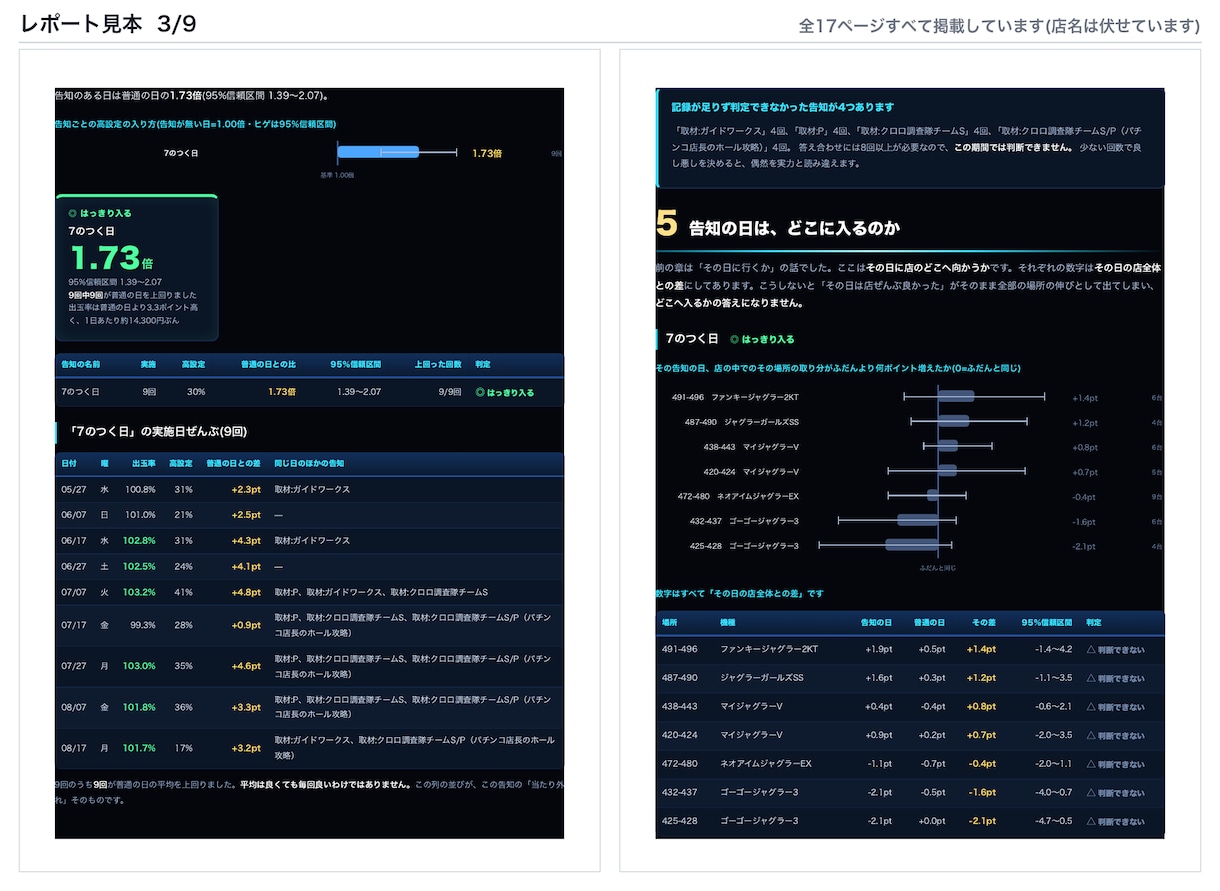The height and width of the screenshot is (891, 1220).
Task: Click the '103.2%' payout rate value
Action: coord(140,593)
